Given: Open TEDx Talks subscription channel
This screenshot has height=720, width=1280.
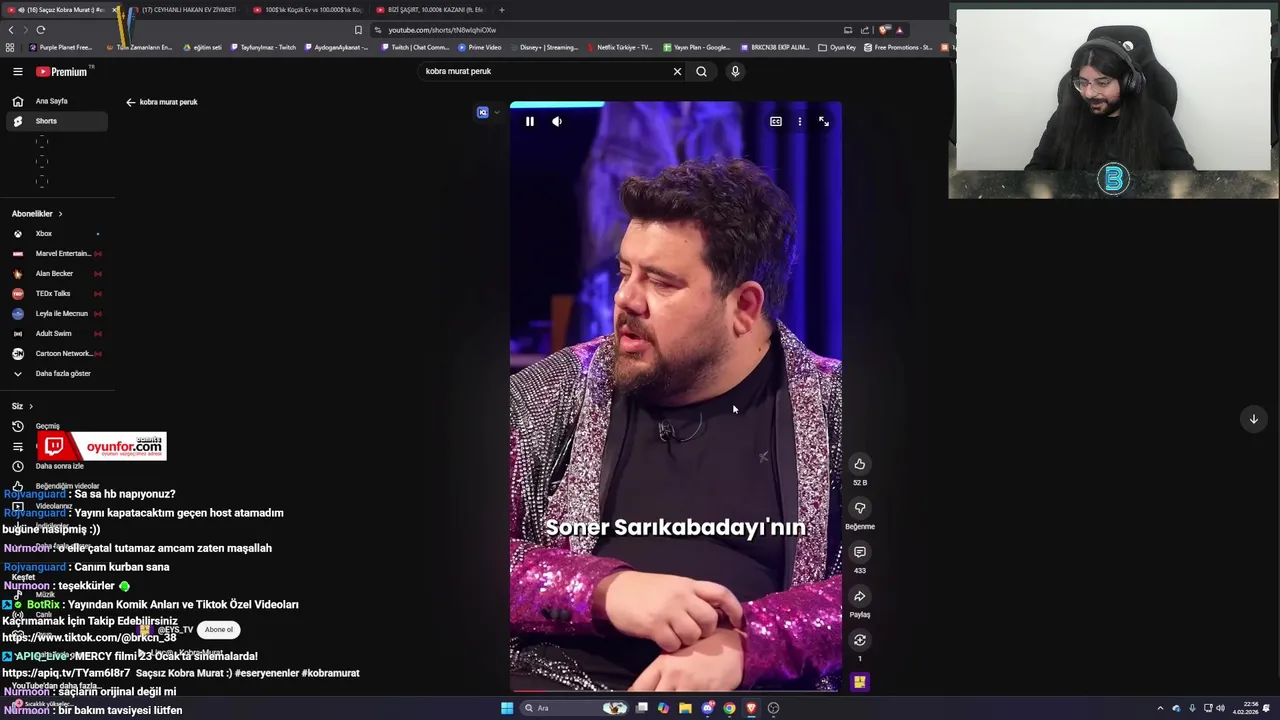Looking at the screenshot, I should (x=55, y=294).
